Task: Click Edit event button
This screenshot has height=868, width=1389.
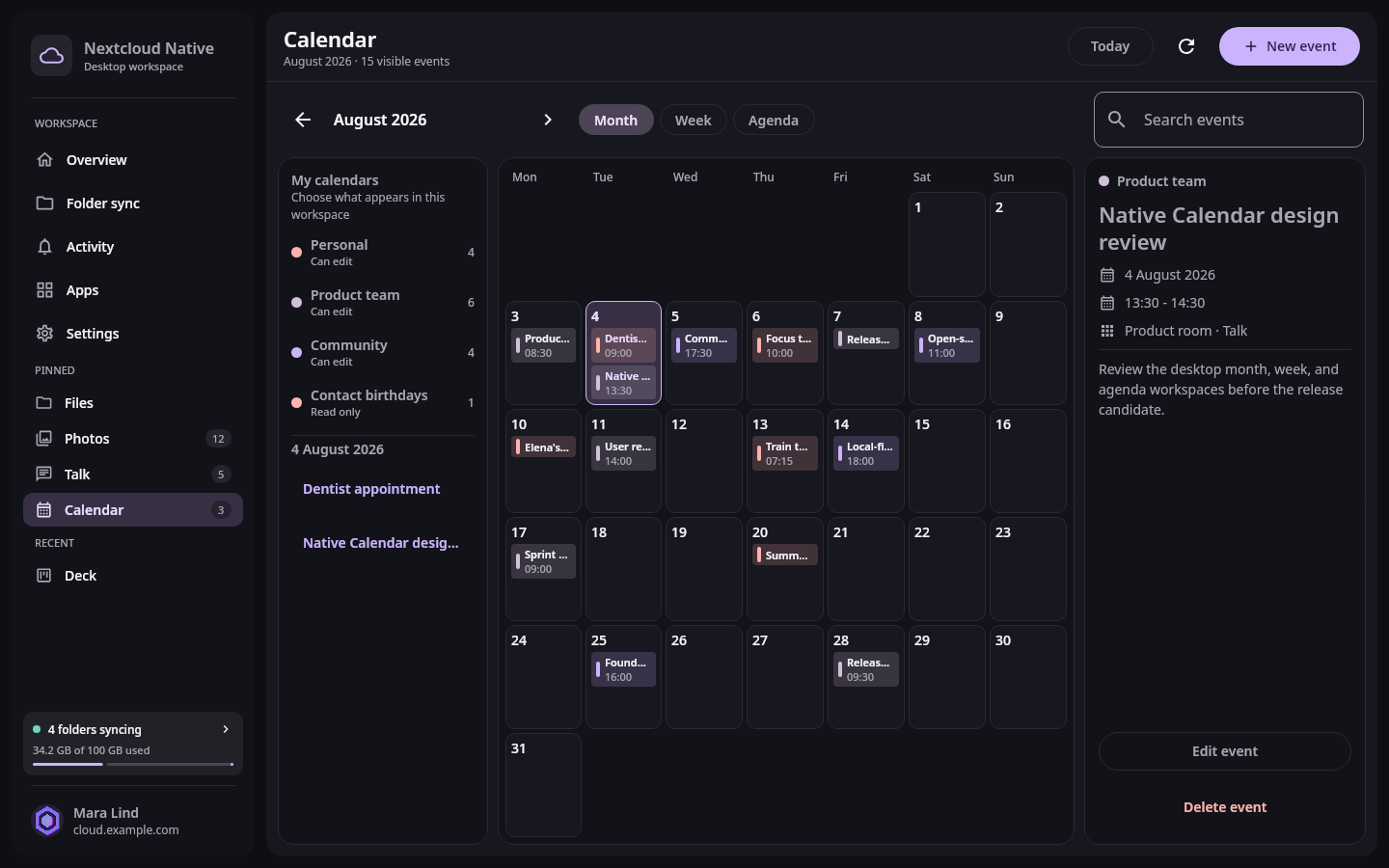Action: [x=1225, y=751]
